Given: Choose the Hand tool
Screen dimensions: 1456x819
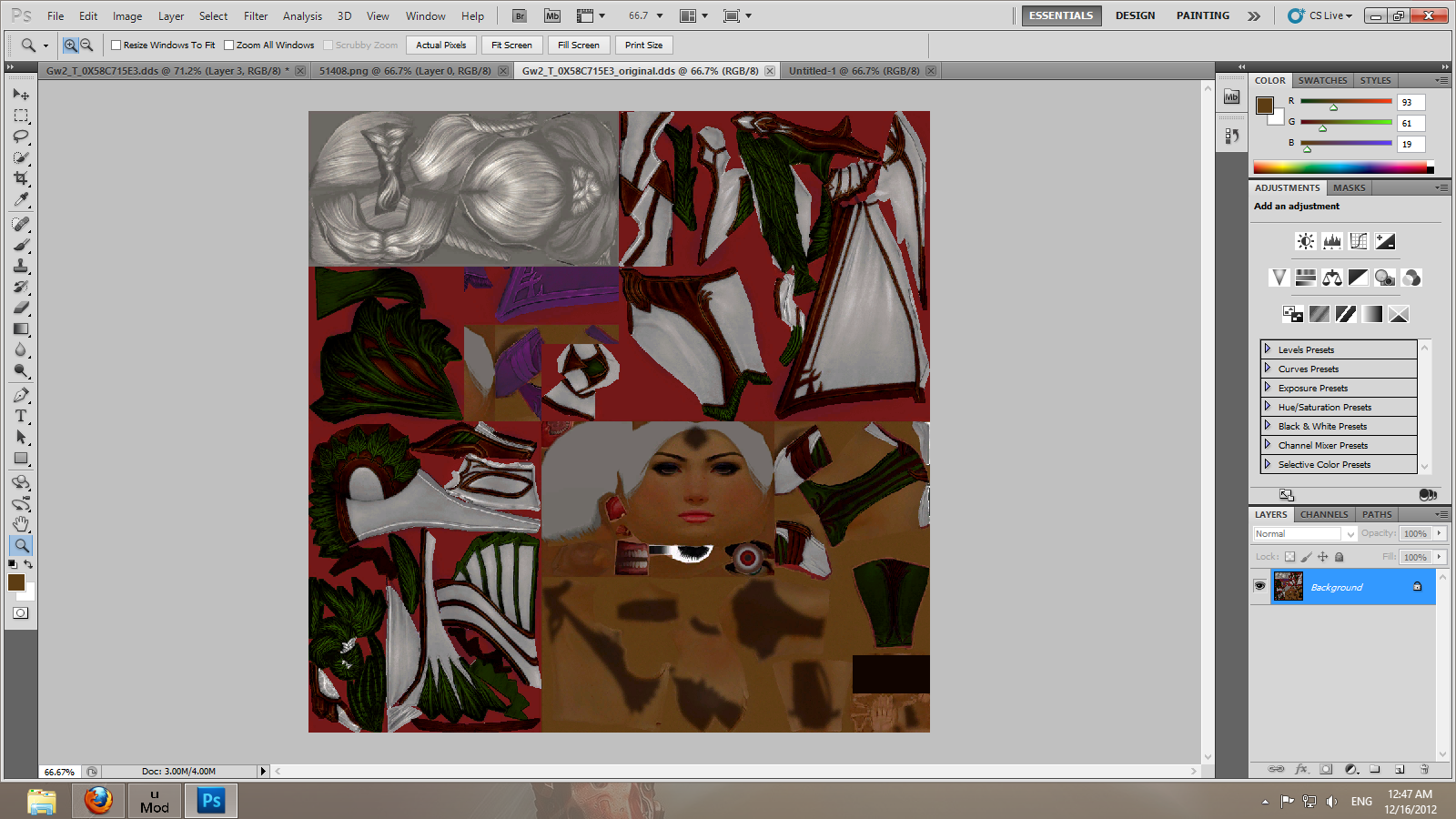Looking at the screenshot, I should click(x=21, y=524).
